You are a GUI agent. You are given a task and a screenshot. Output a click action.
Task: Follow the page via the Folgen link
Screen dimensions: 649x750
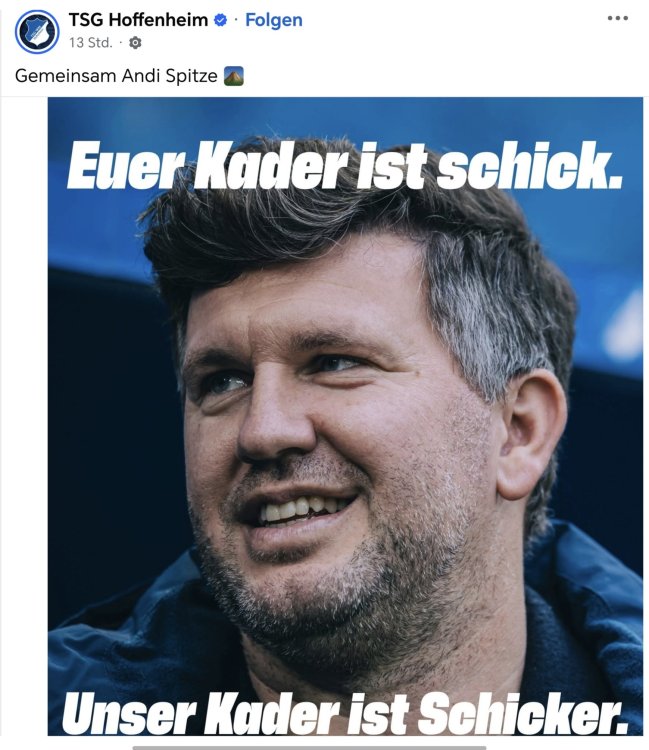(x=274, y=20)
